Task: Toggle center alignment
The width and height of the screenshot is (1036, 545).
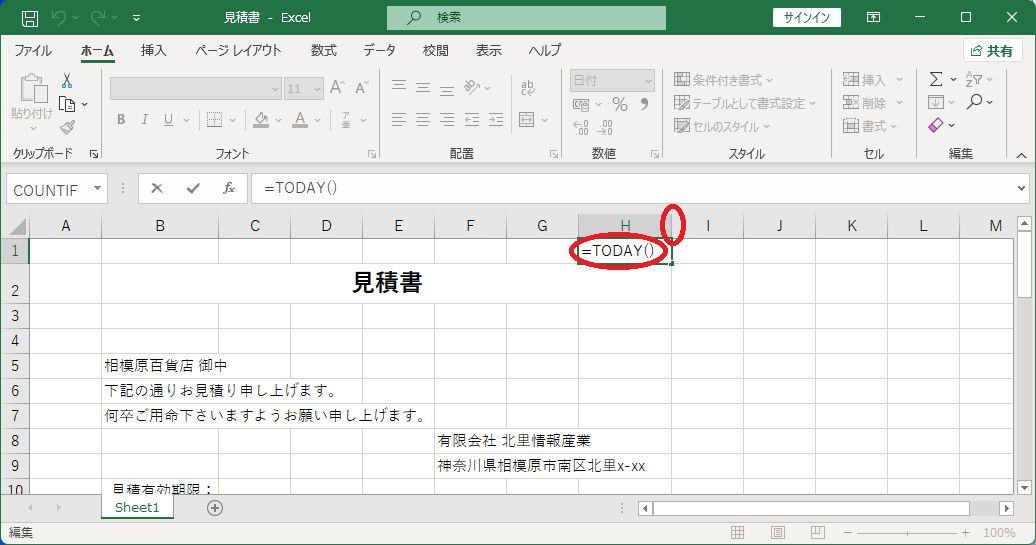Action: 423,120
